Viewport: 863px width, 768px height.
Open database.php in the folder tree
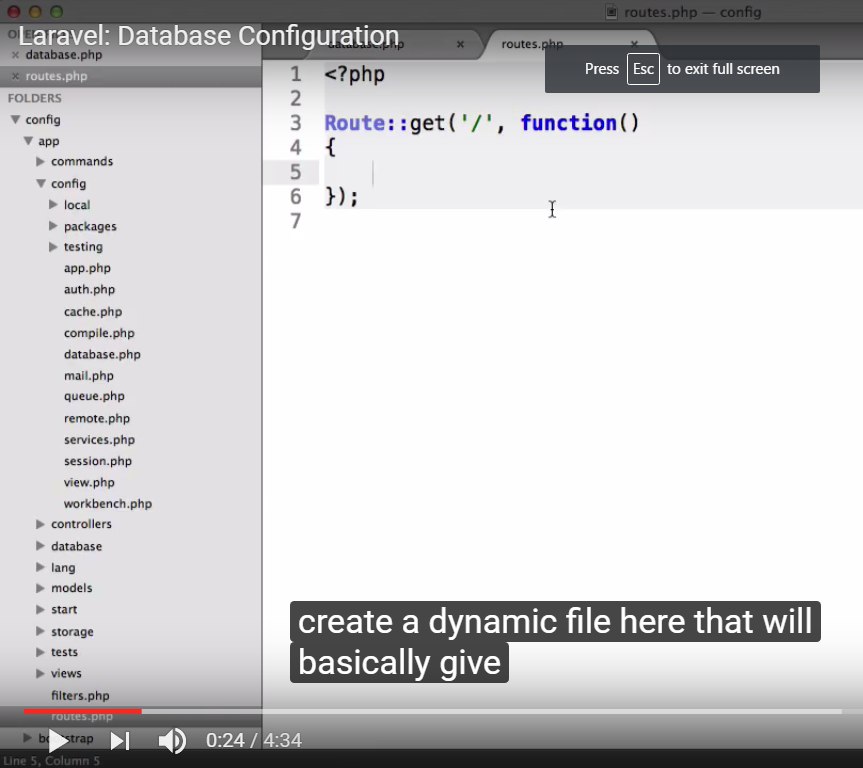[x=102, y=355]
